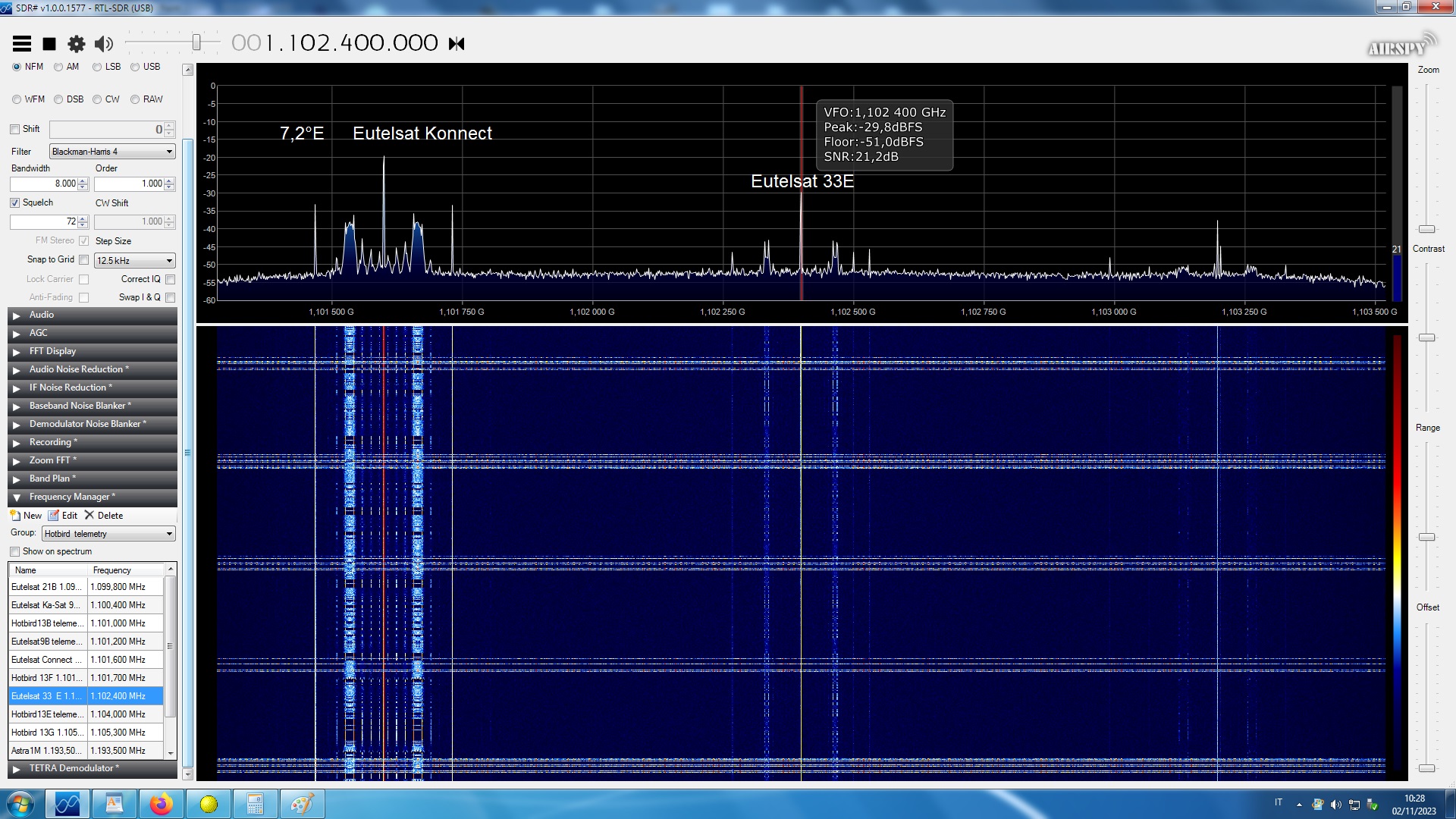Expand Audio Noise Reduction panel
Screen dimensions: 1456x819
[x=93, y=369]
